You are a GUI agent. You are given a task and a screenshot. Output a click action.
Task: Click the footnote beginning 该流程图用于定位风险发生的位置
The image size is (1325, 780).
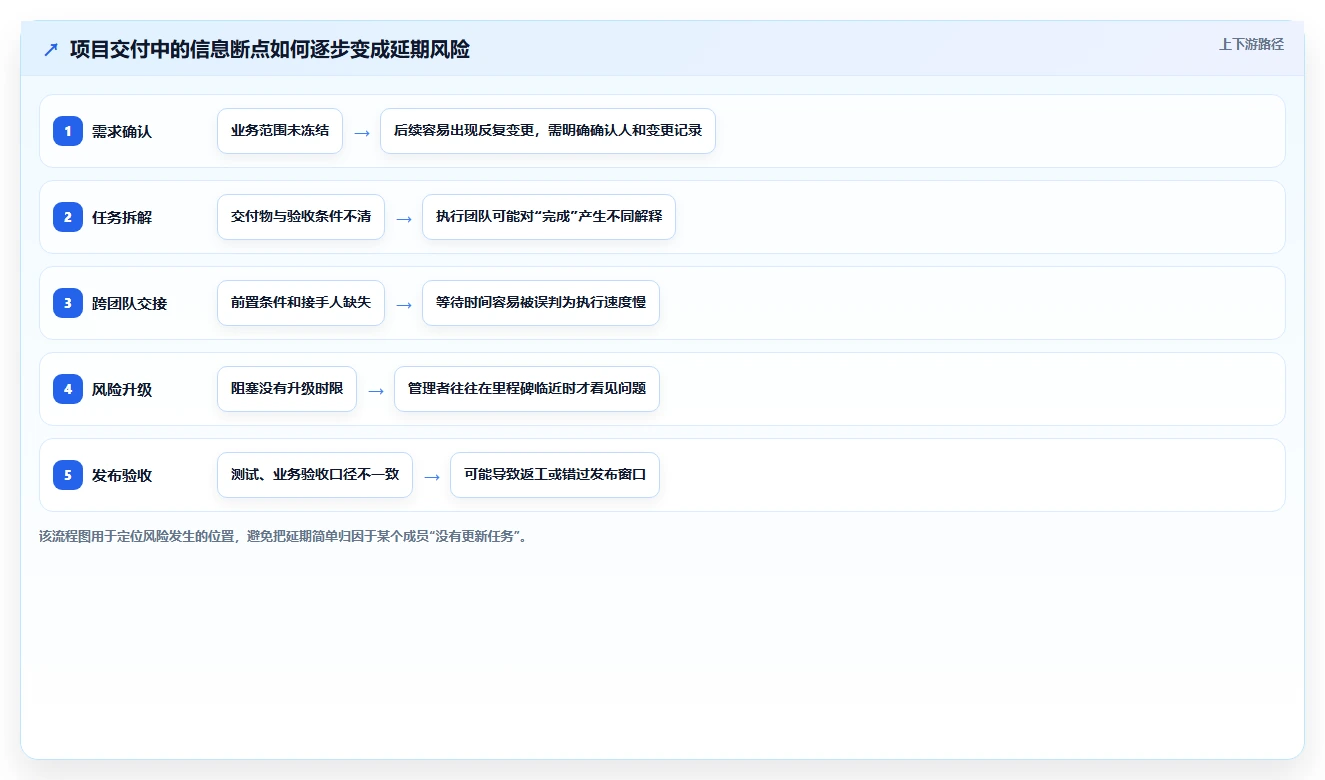coord(283,536)
